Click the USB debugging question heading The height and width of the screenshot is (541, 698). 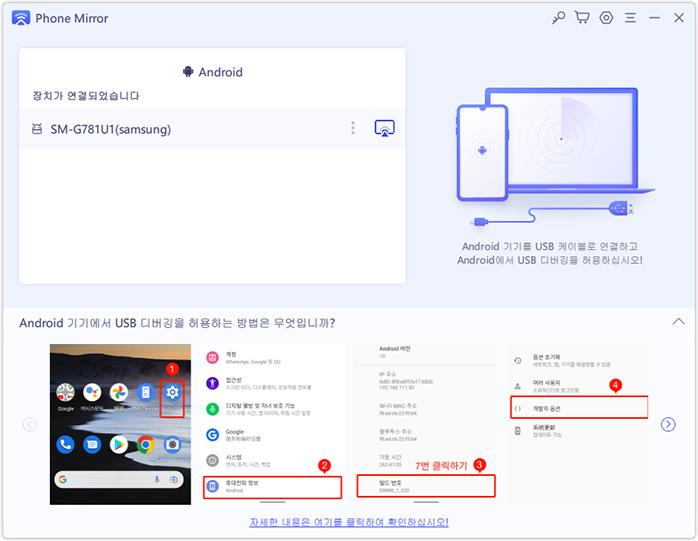[x=177, y=322]
